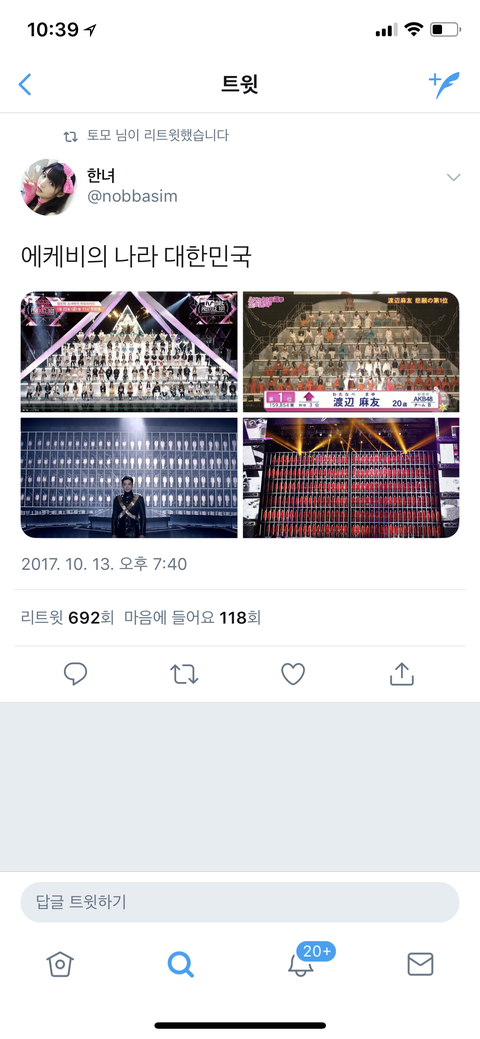
Task: Tap the 답글 트윗하기 reply field
Action: pos(240,902)
